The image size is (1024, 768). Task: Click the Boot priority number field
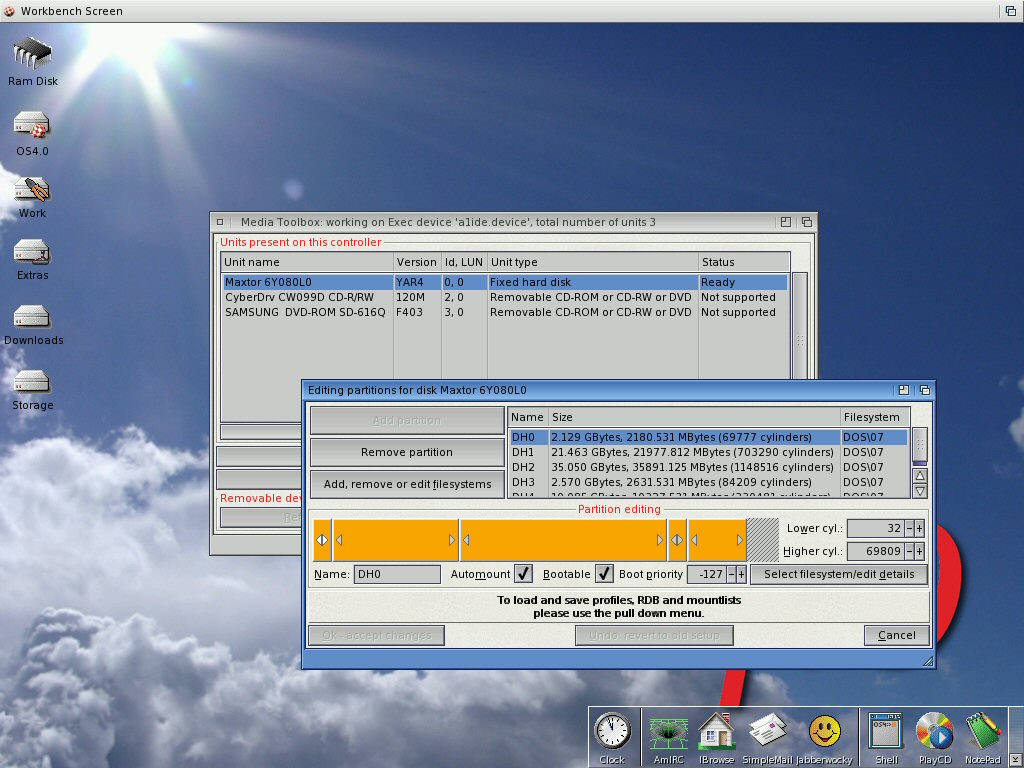(x=707, y=574)
